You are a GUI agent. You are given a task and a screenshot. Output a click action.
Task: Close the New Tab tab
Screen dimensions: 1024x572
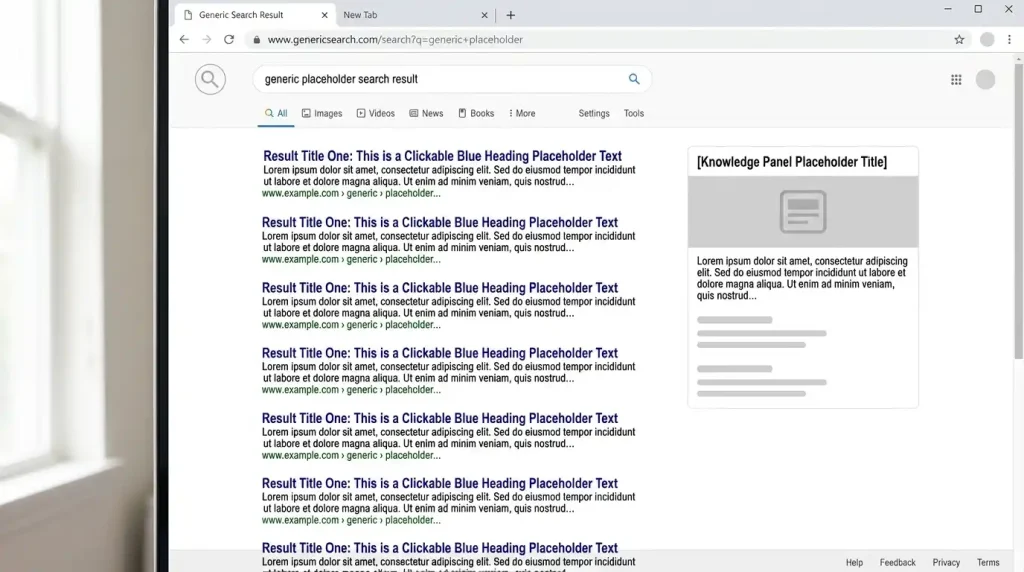click(484, 15)
